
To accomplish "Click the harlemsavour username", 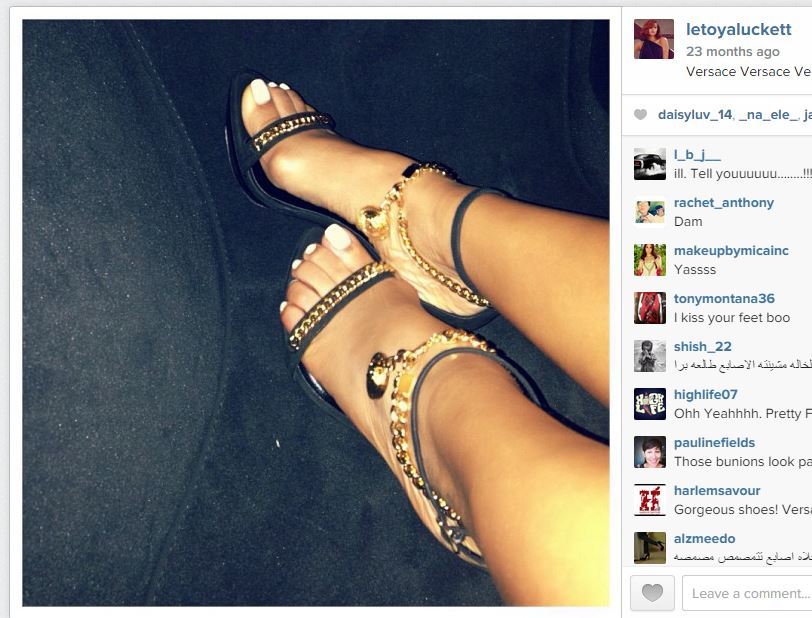I will click(717, 491).
